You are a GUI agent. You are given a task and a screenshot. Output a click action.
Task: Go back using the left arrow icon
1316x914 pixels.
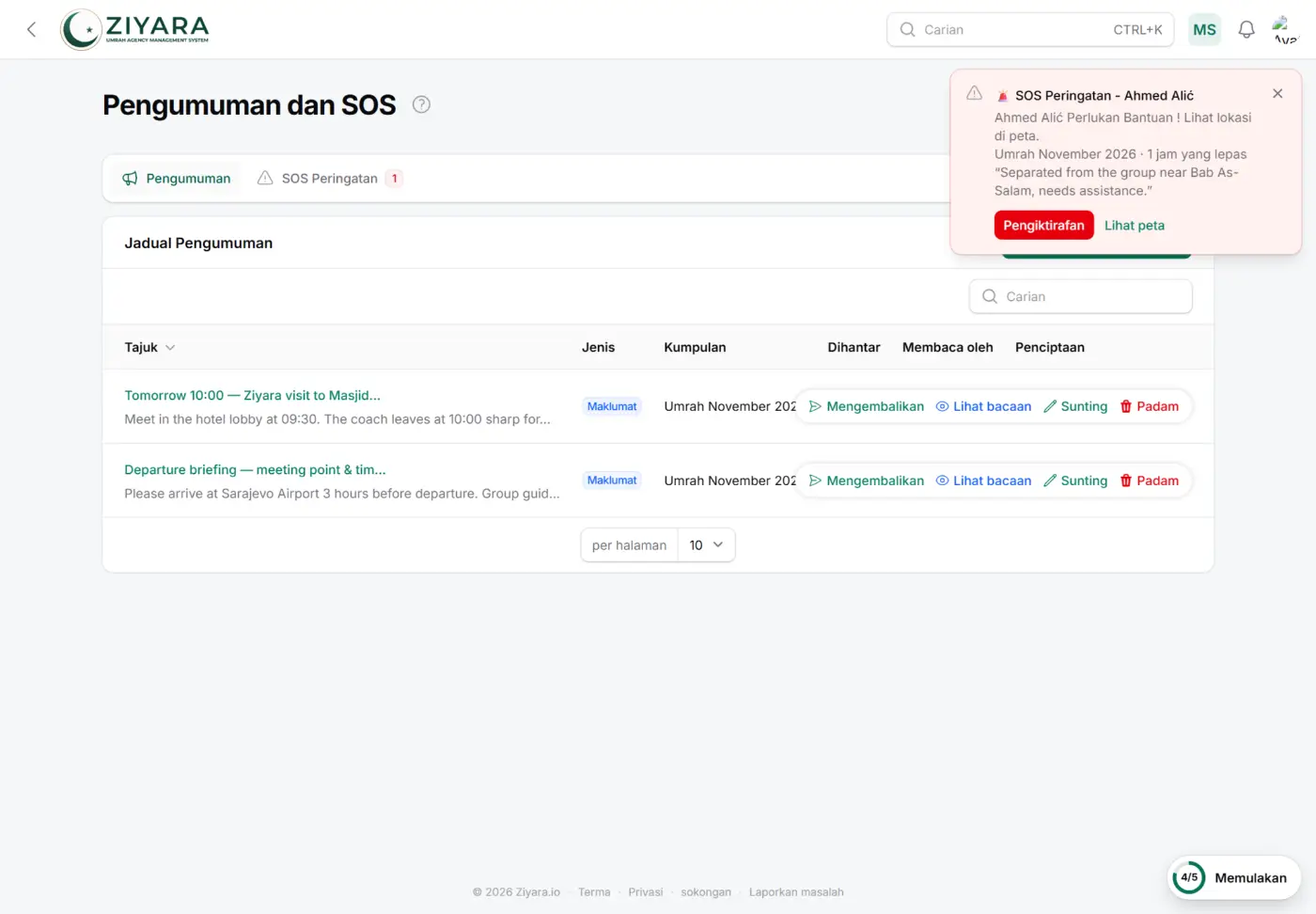[31, 29]
